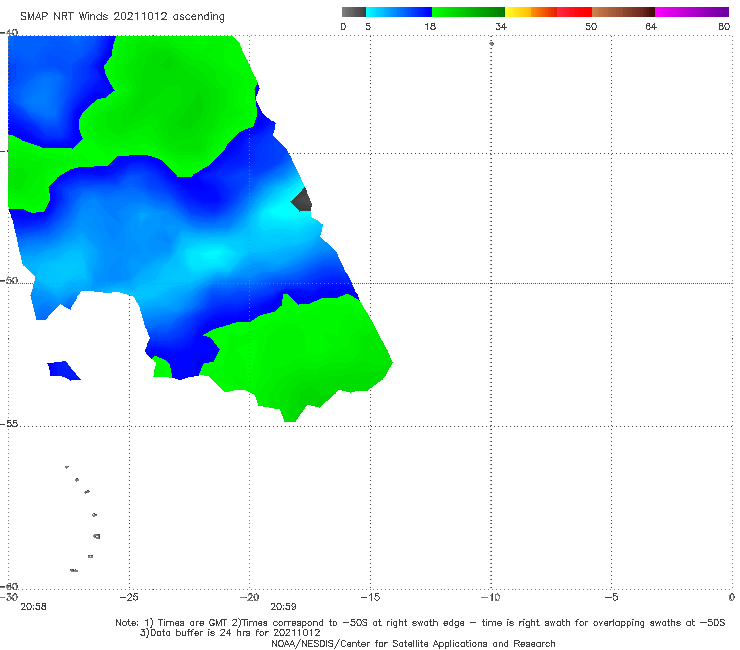Click the longitude label '-15'
Viewport: 740px width, 650px height.
(370, 597)
